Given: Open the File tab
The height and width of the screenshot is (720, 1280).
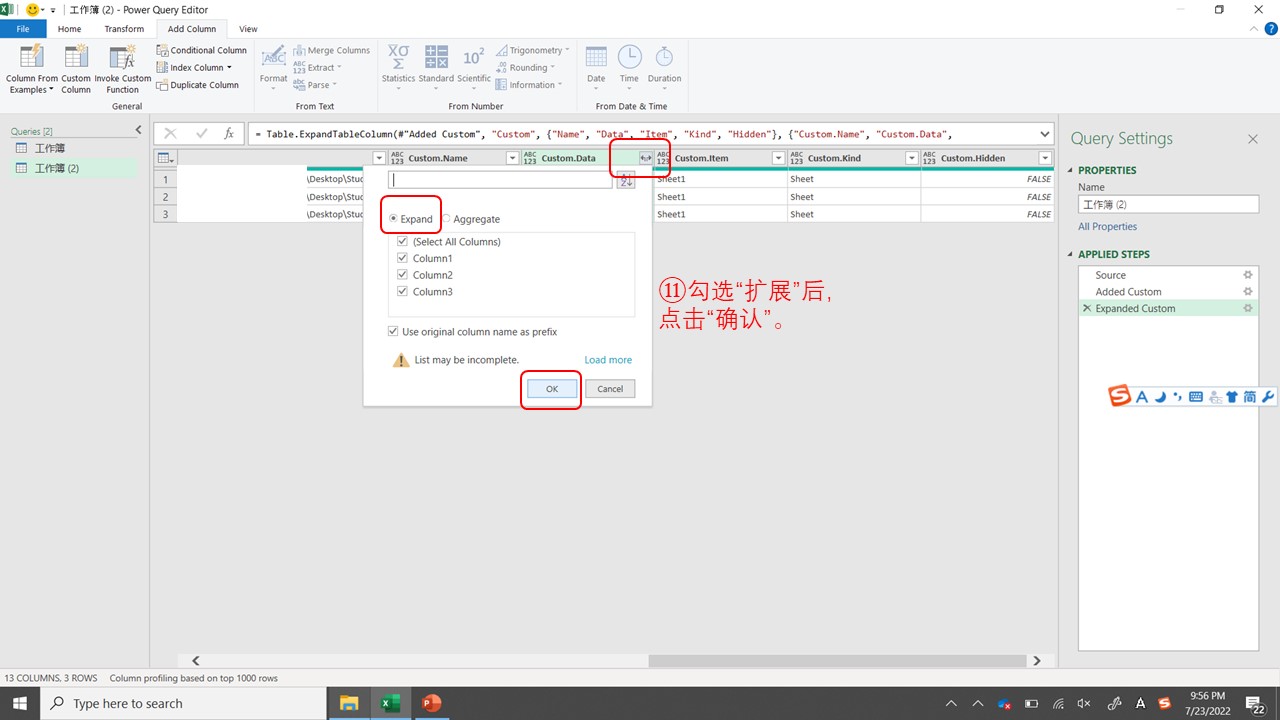Looking at the screenshot, I should click(x=23, y=29).
